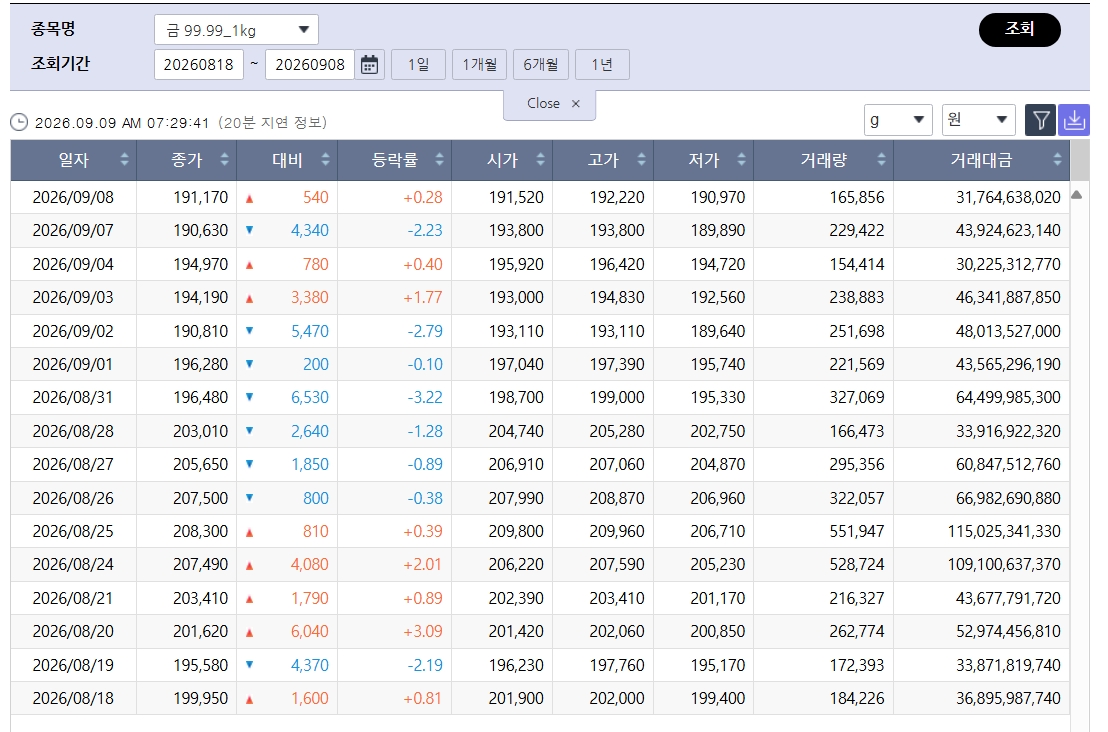Click the clock icon beside timestamp

pyautogui.click(x=19, y=122)
